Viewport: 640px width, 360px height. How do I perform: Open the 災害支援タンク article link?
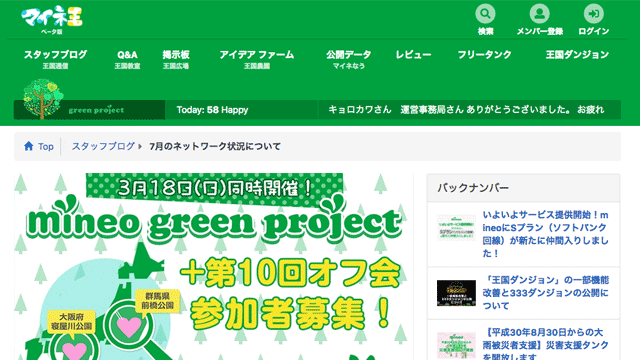pos(545,344)
